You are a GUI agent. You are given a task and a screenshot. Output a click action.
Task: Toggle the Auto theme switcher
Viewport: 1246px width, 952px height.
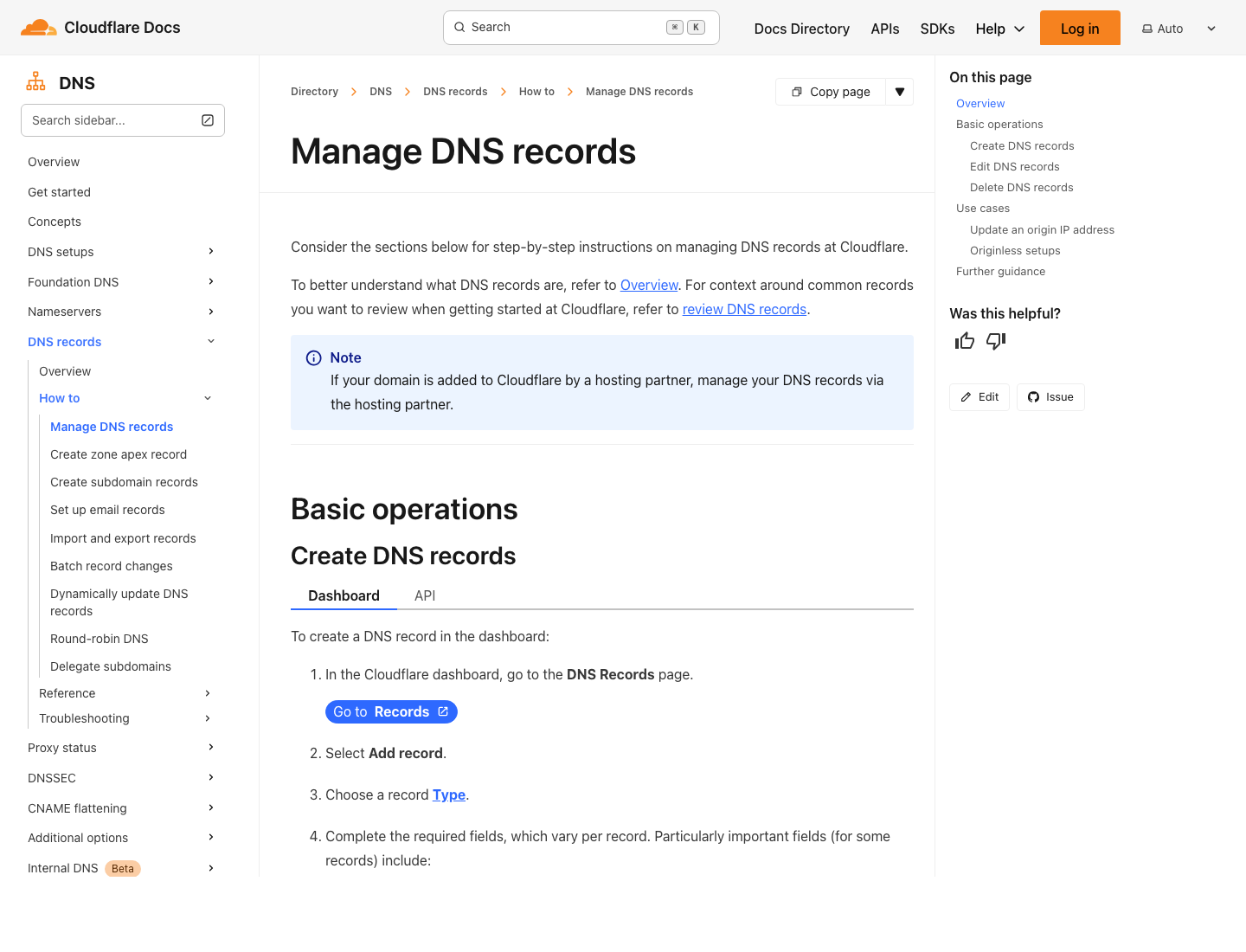1162,28
